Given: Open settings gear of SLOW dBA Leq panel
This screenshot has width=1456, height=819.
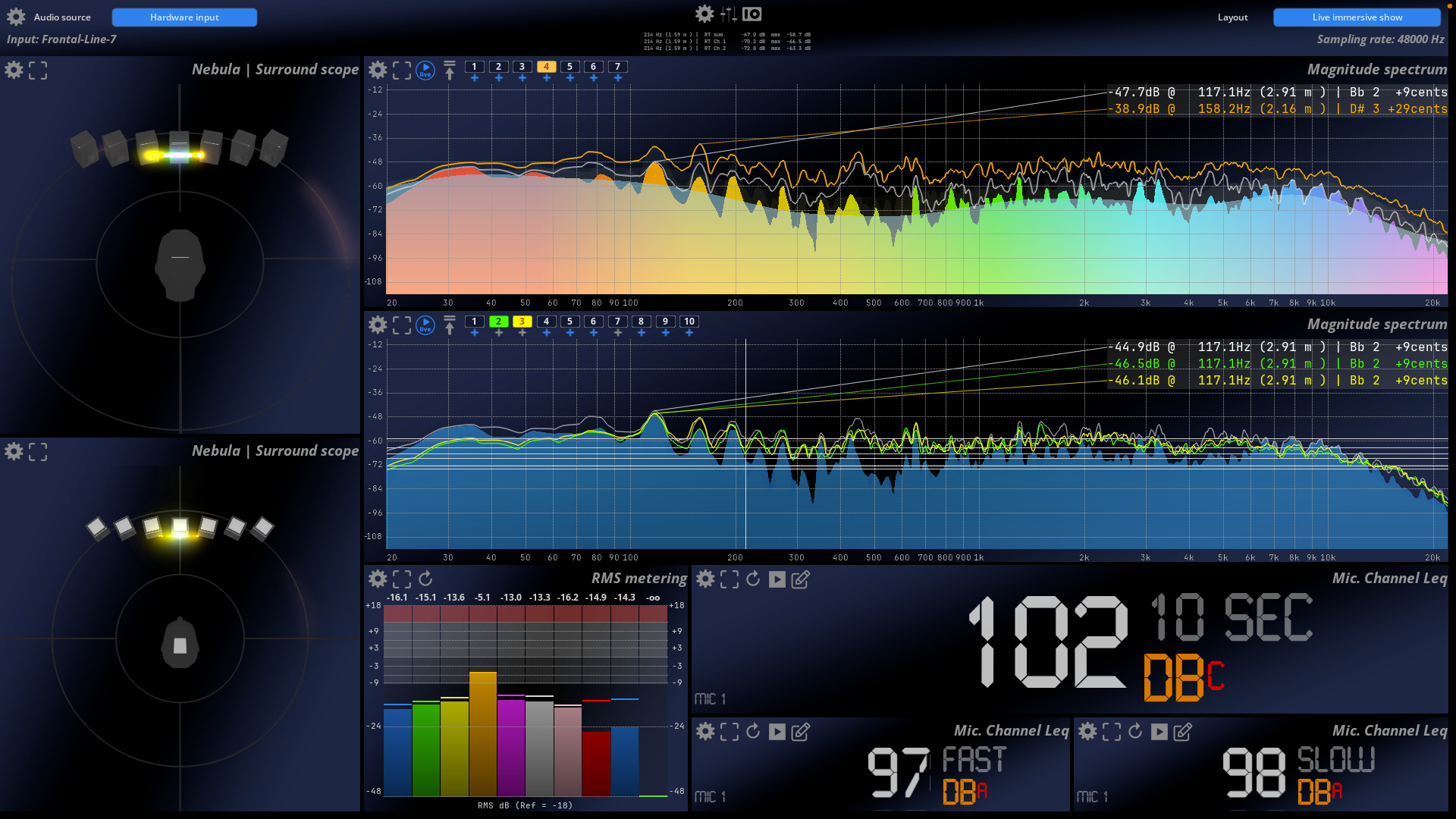Looking at the screenshot, I should click(x=1087, y=732).
